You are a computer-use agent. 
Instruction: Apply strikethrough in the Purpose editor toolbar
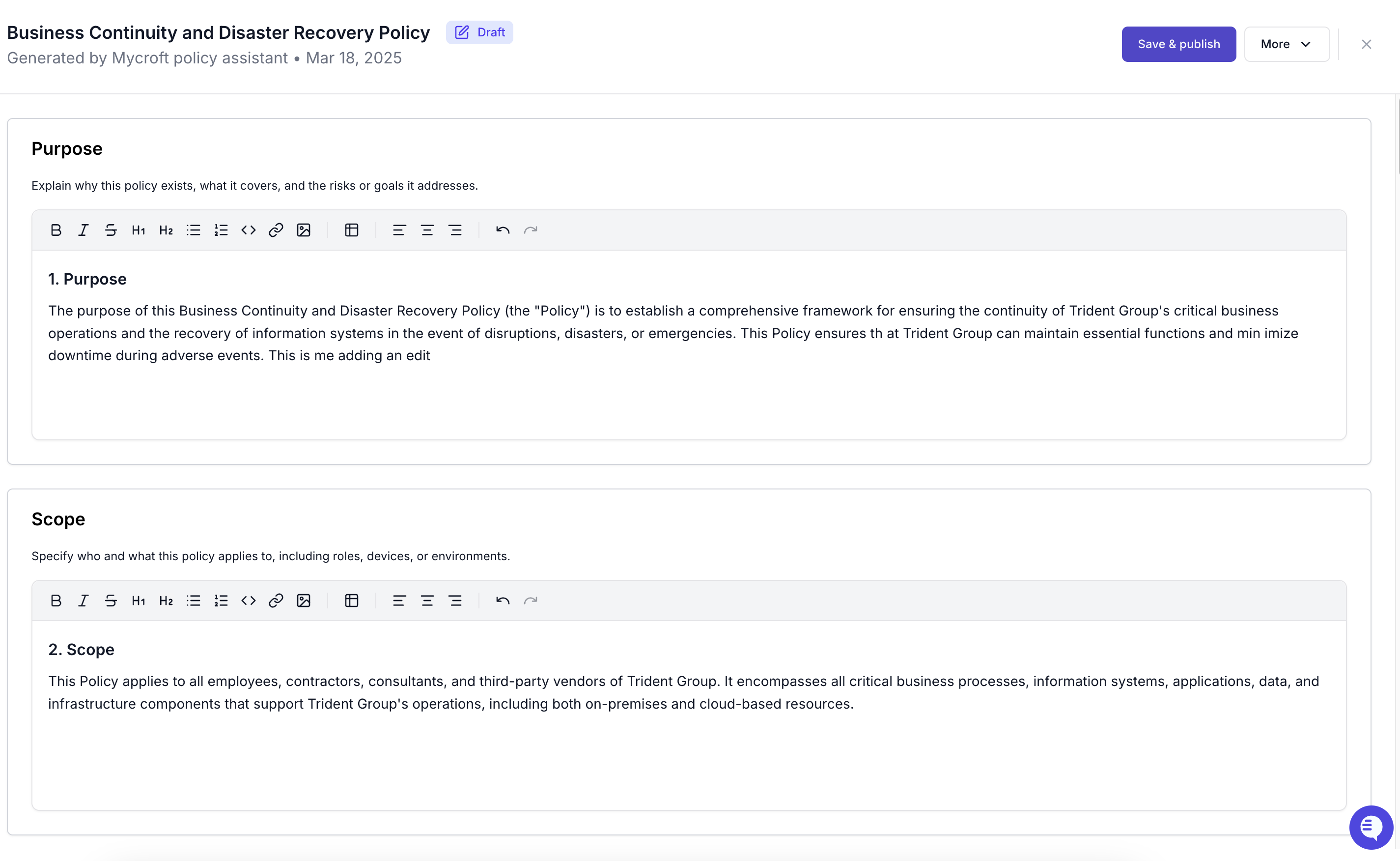[111, 230]
